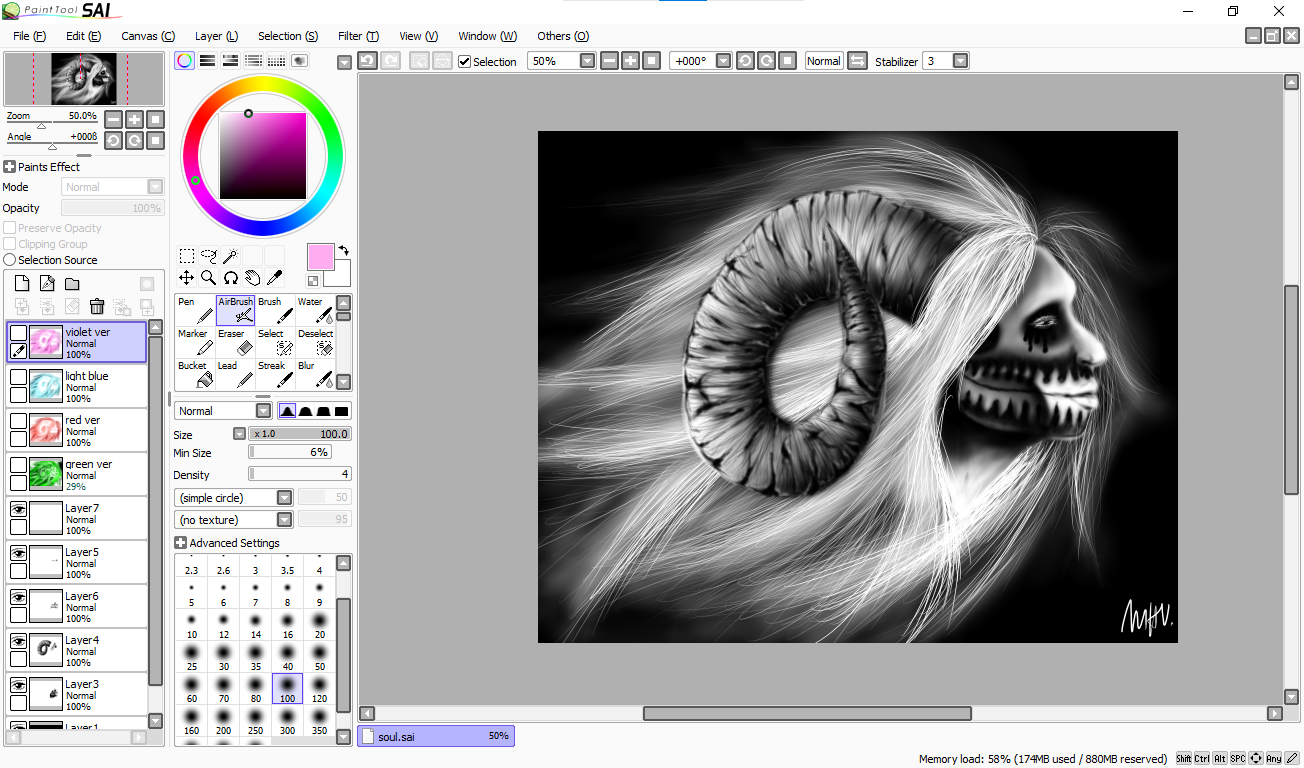Toggle the color wheel panel
Screen dimensions: 1304x768
coord(184,61)
